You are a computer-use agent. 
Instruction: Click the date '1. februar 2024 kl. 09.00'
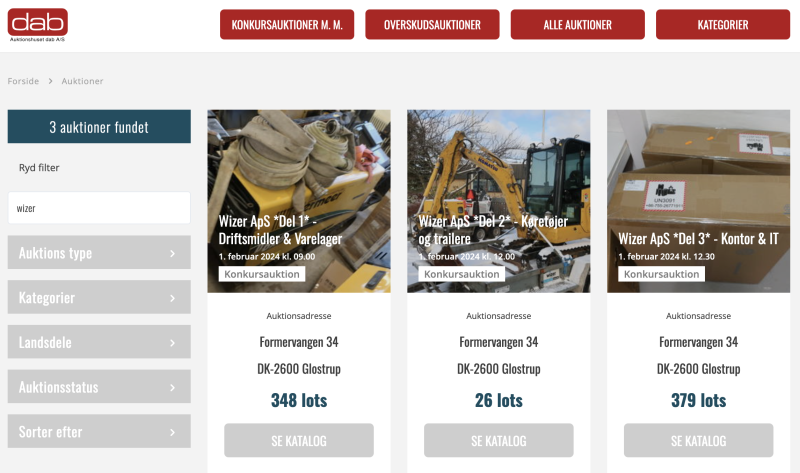267,257
